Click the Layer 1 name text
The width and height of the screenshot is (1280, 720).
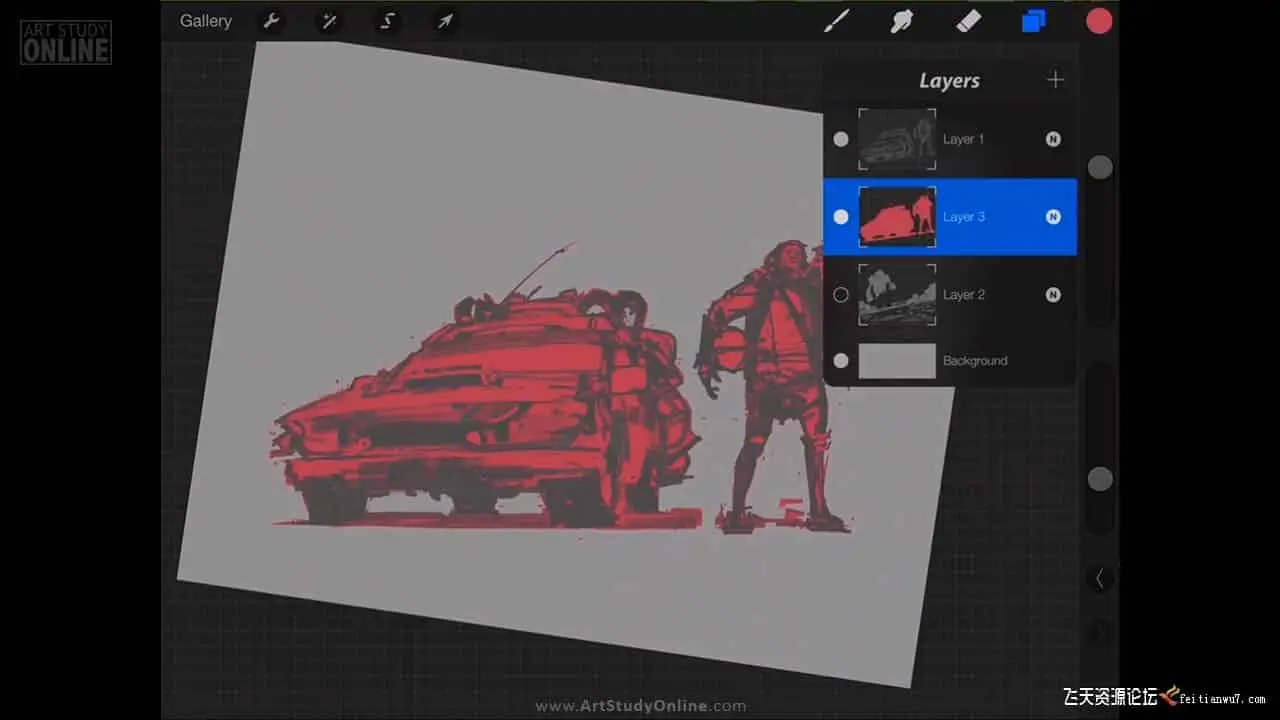coord(964,139)
